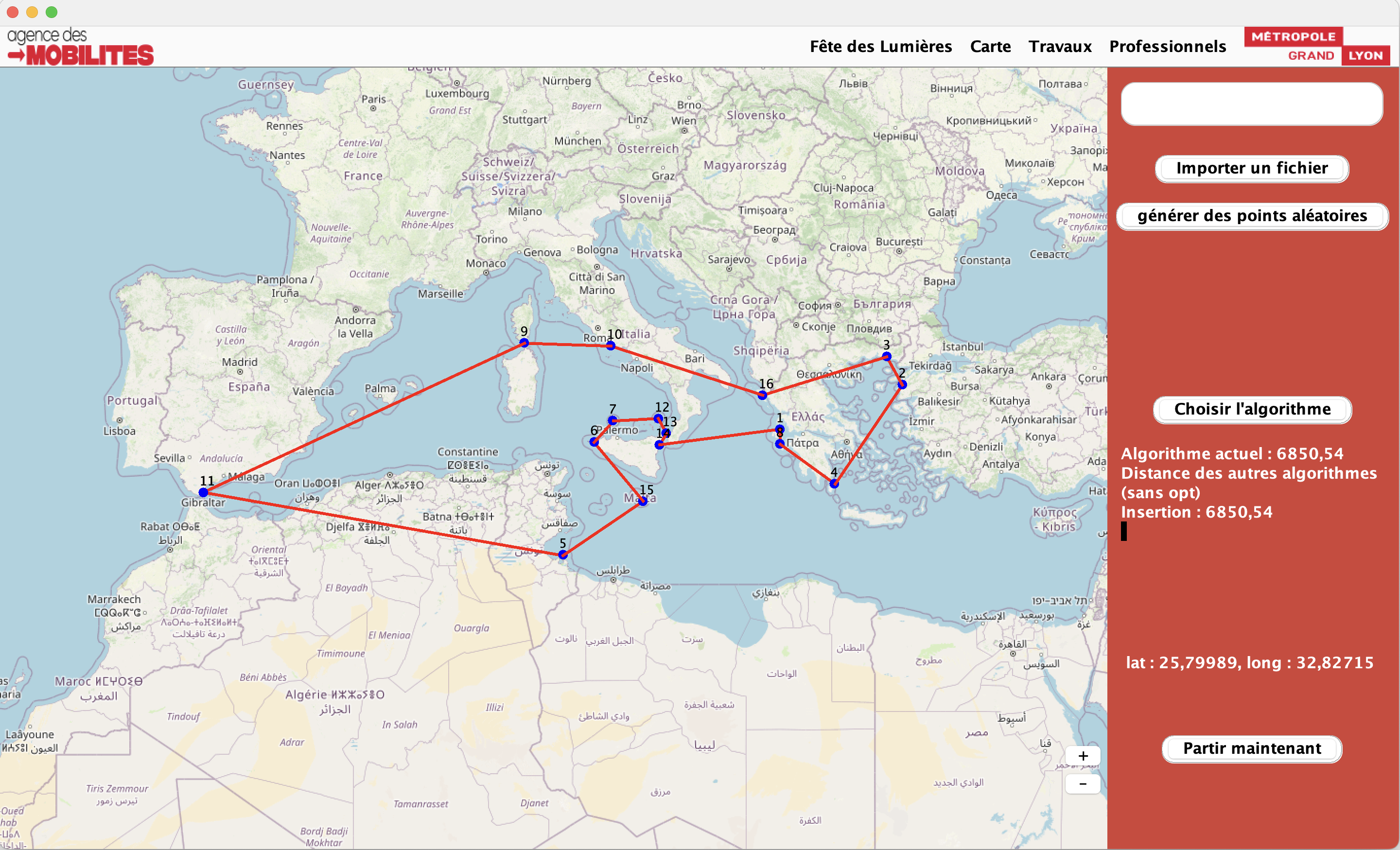Click the Agence des Mobilités logo

point(80,46)
